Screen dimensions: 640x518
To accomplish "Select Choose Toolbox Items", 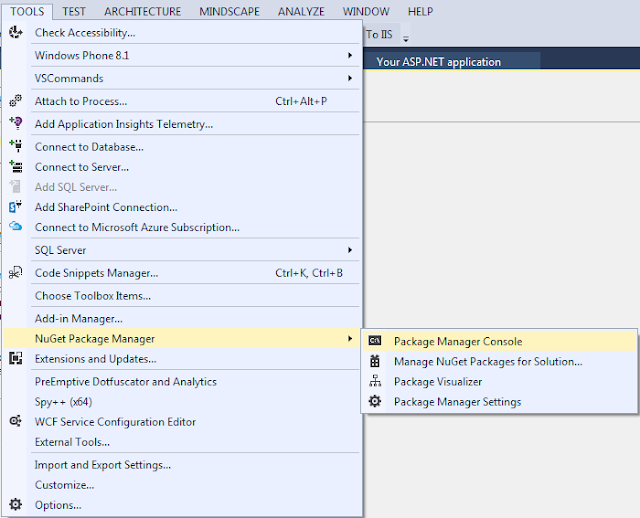I will coord(182,296).
